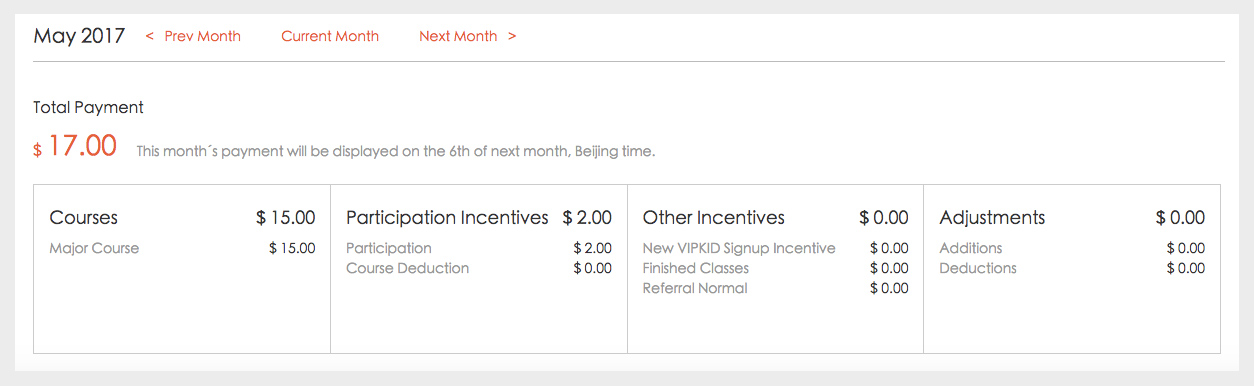
Task: Select the Adjustments section title
Action: coord(993,217)
